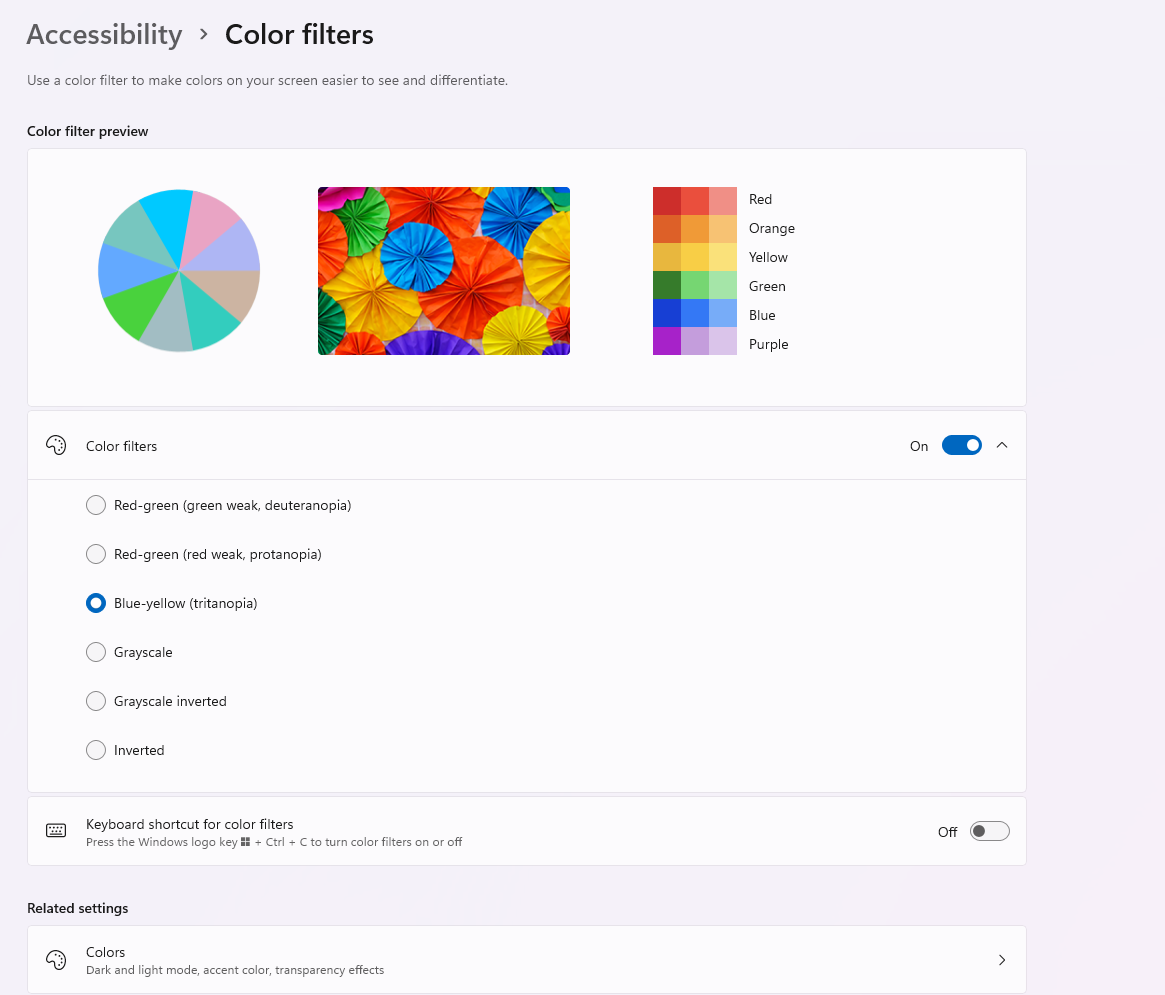Click the palette icon next to Colors

pos(55,959)
